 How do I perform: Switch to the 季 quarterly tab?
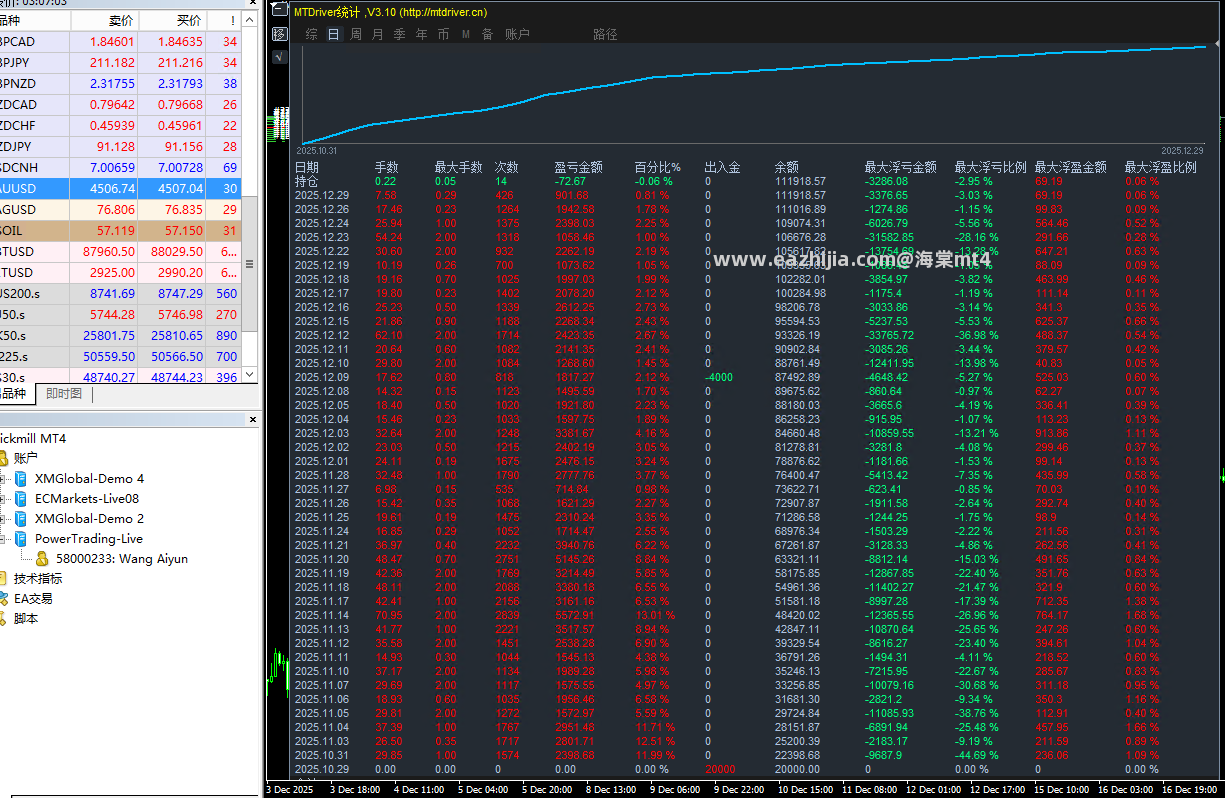click(399, 34)
